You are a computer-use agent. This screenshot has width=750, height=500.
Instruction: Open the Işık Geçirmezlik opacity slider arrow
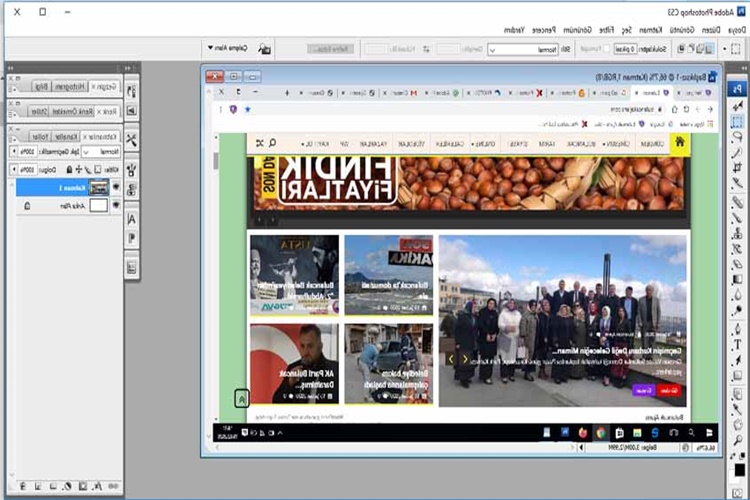(14, 152)
